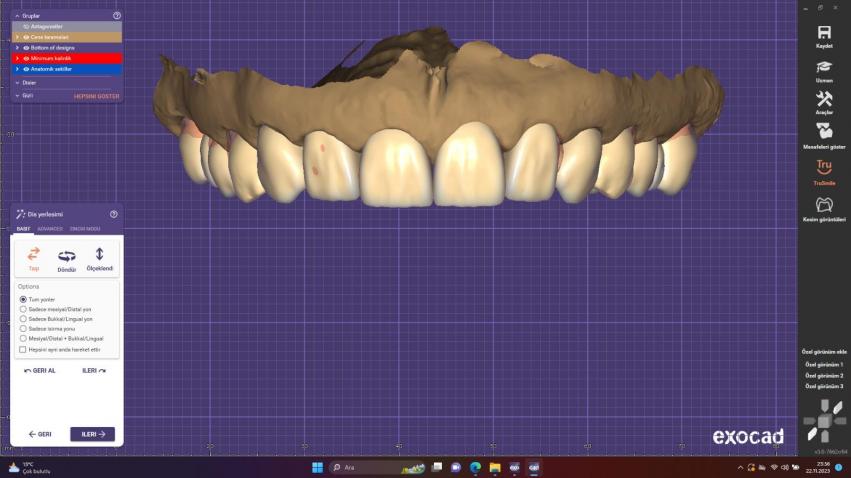Switch to the Advanced tab
The image size is (851, 478).
50,228
